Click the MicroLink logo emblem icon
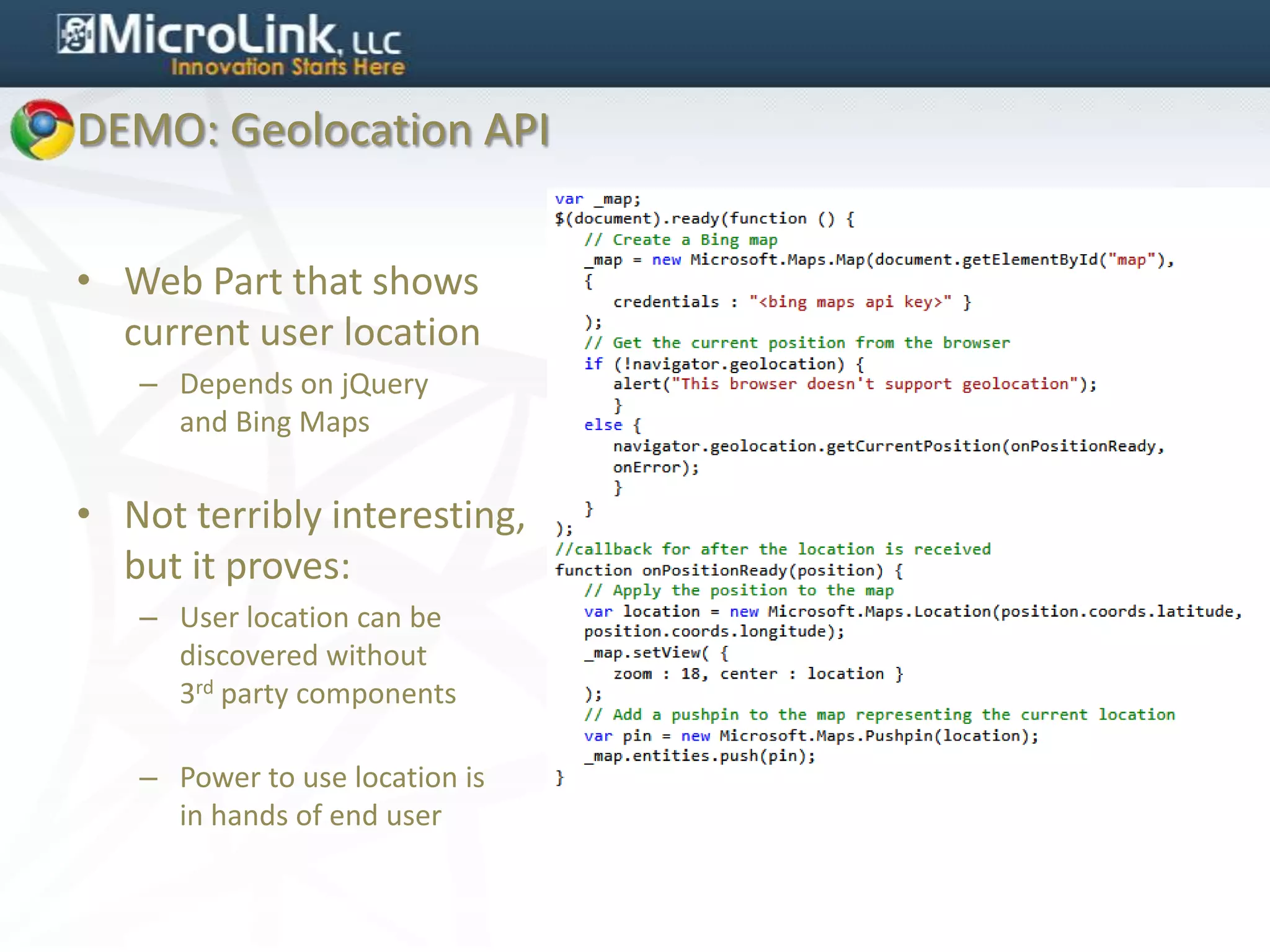Screen dimensions: 1270x952 (75, 35)
